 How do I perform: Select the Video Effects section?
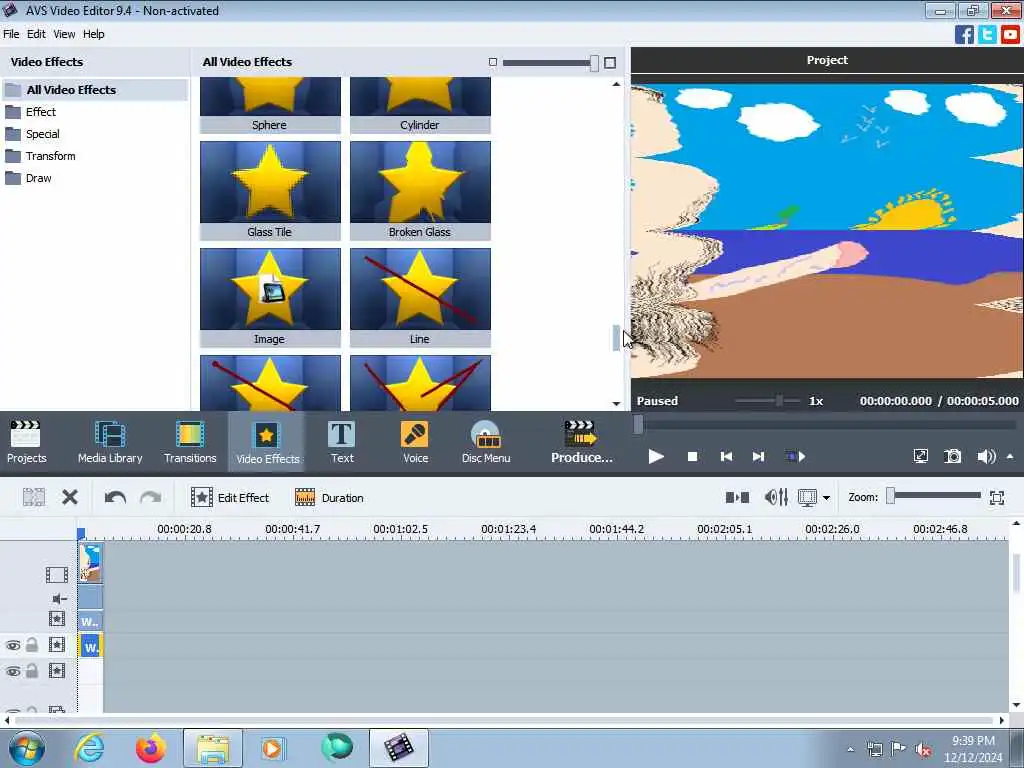pos(267,442)
